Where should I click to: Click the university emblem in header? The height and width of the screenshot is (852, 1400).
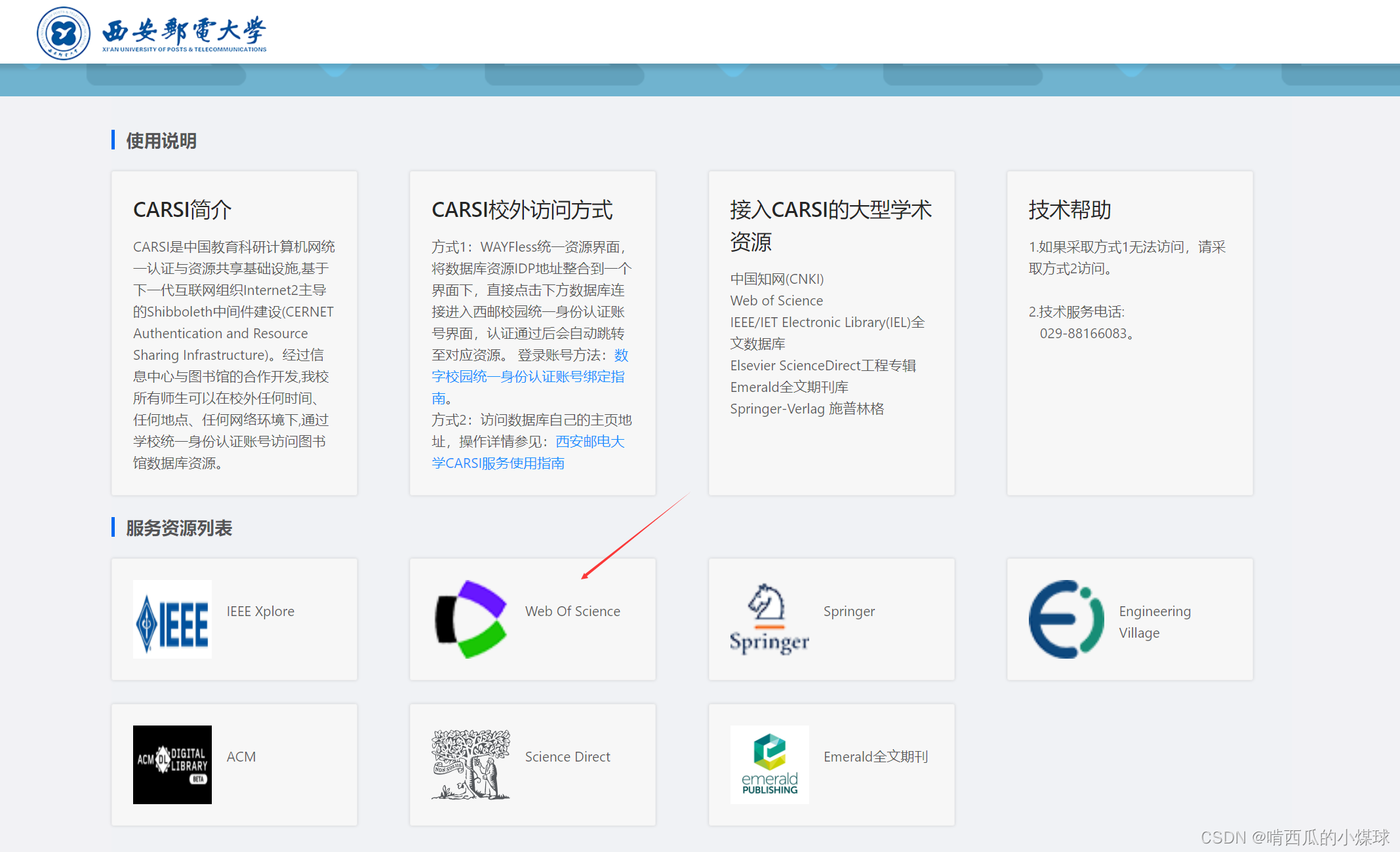(x=63, y=33)
